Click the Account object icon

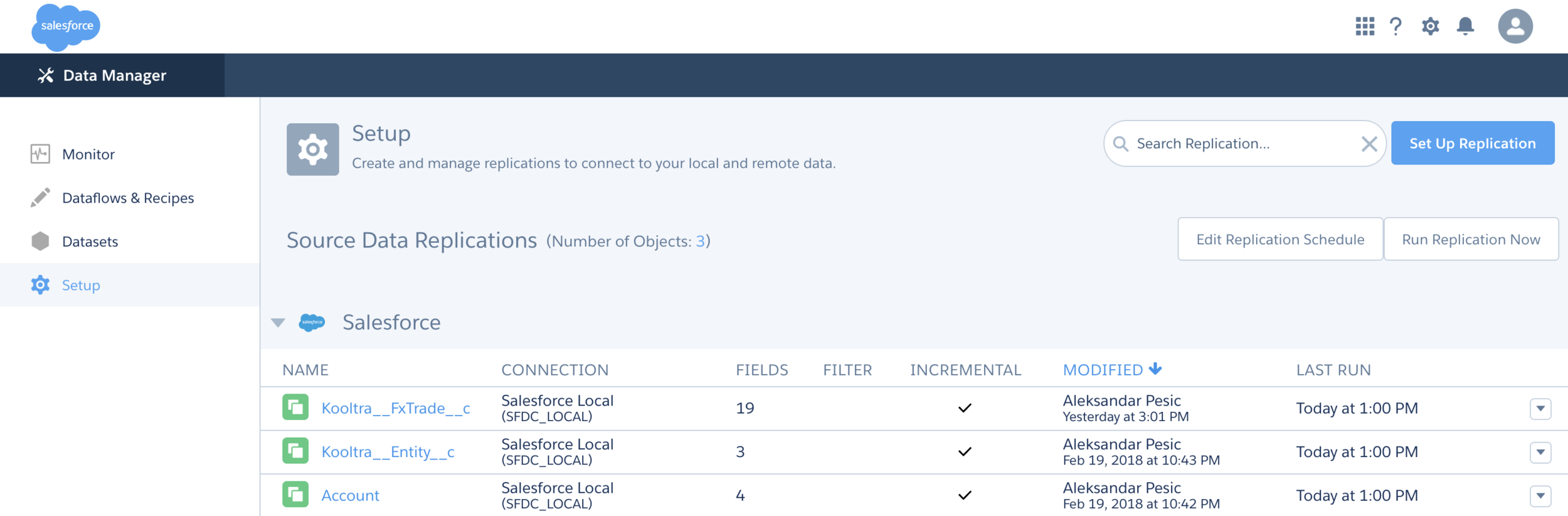pos(295,494)
